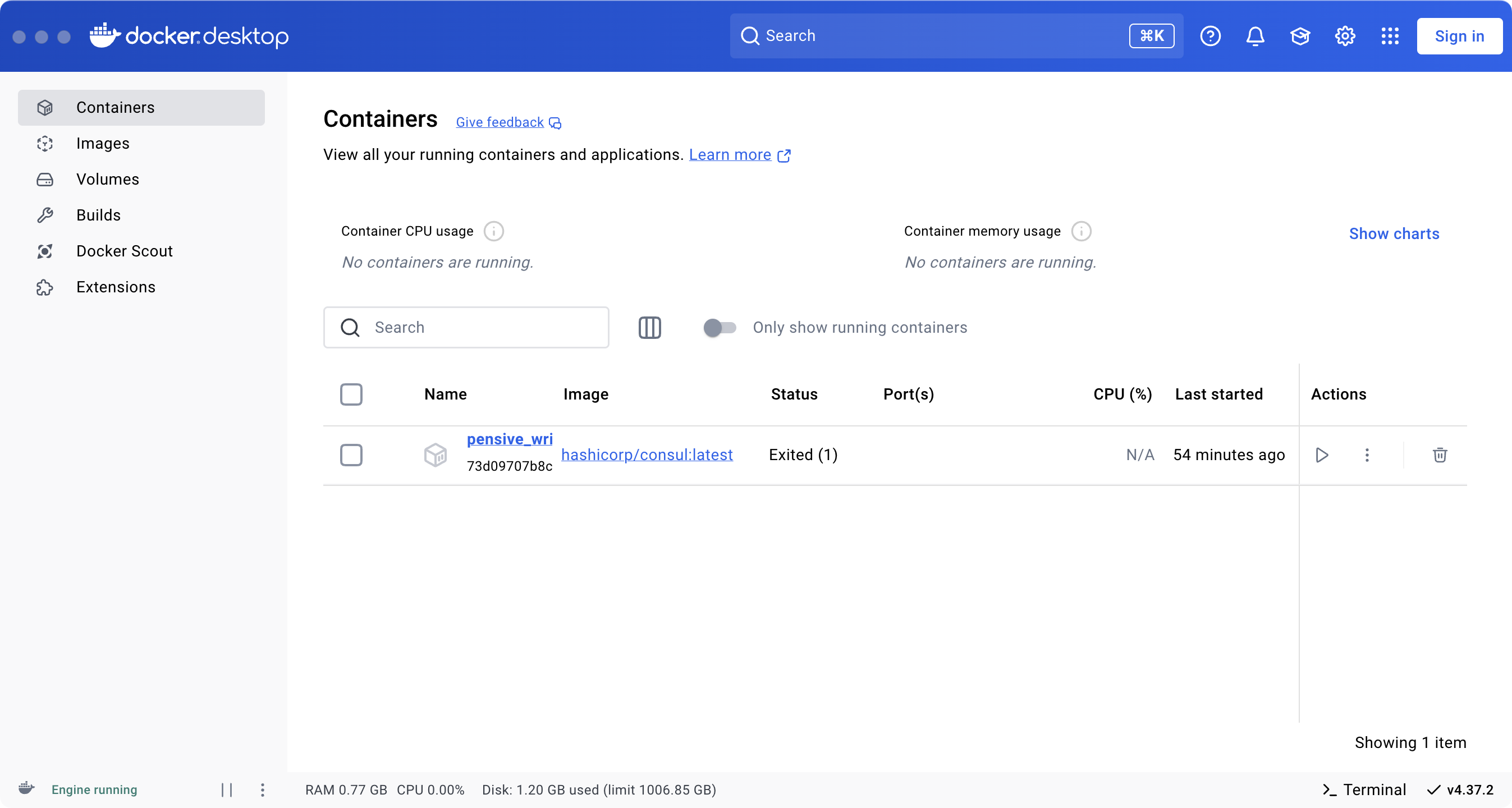Open the notifications bell icon
1512x808 pixels.
tap(1255, 36)
